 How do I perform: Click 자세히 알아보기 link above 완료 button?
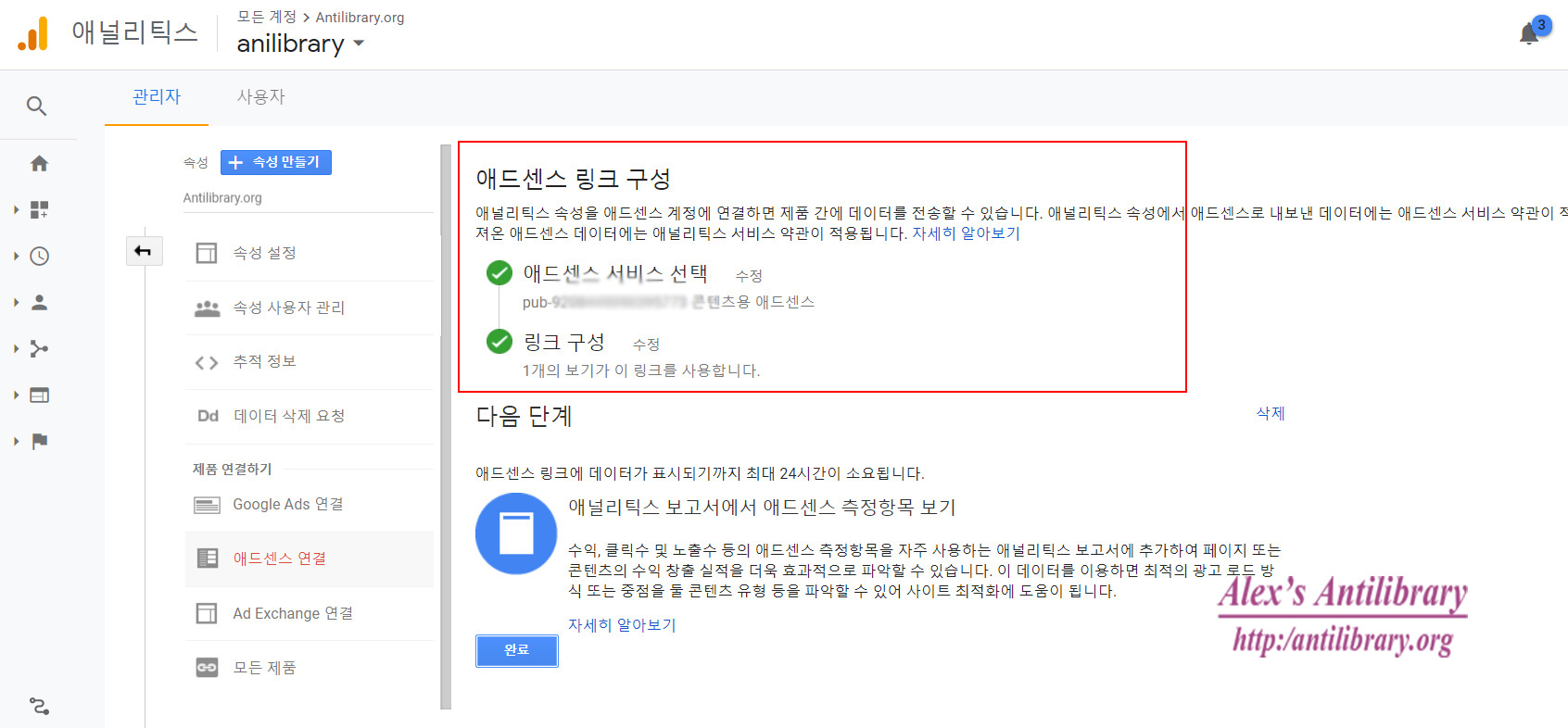(x=622, y=625)
